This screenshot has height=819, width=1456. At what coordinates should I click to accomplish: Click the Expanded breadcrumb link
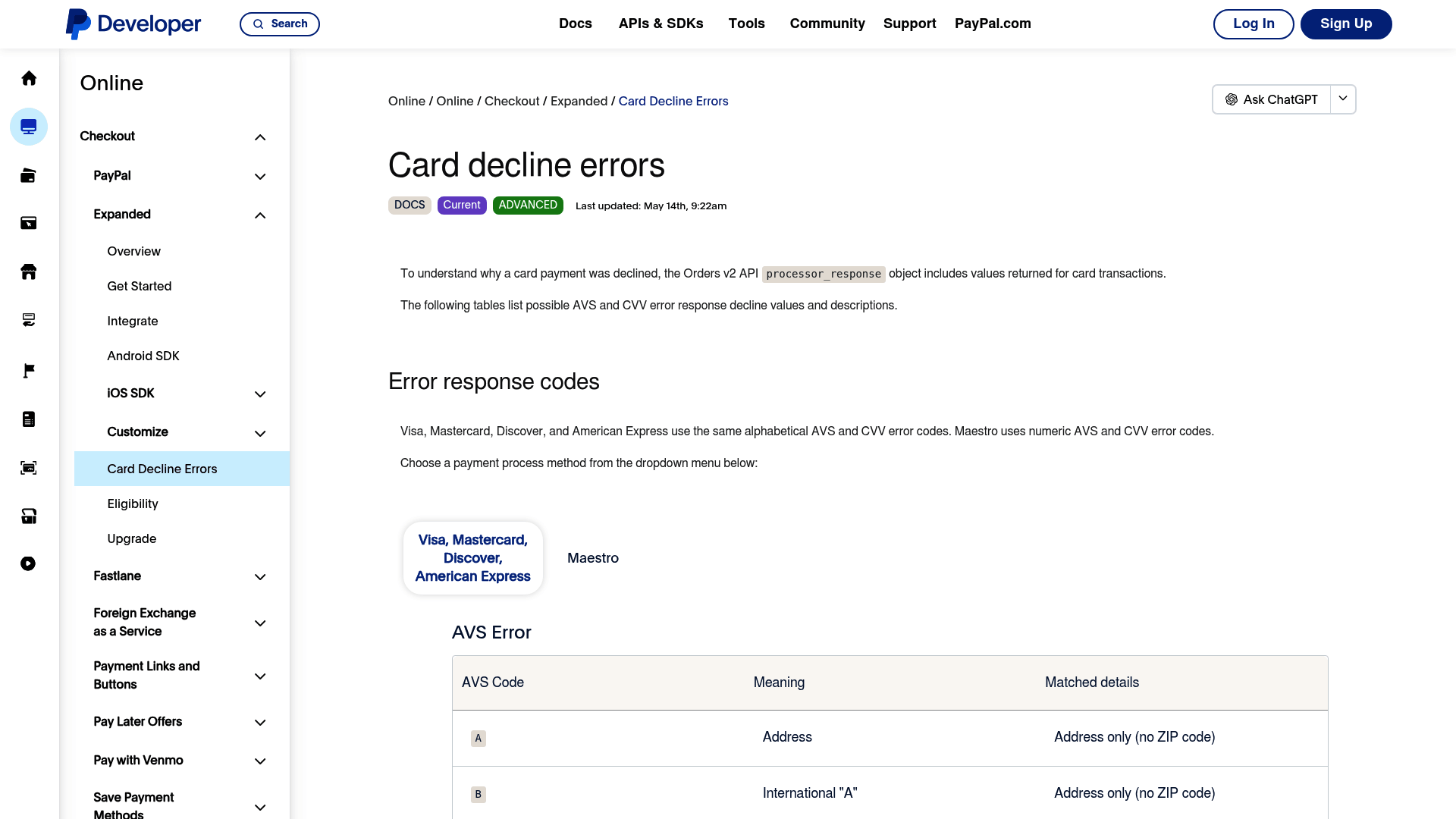click(579, 101)
